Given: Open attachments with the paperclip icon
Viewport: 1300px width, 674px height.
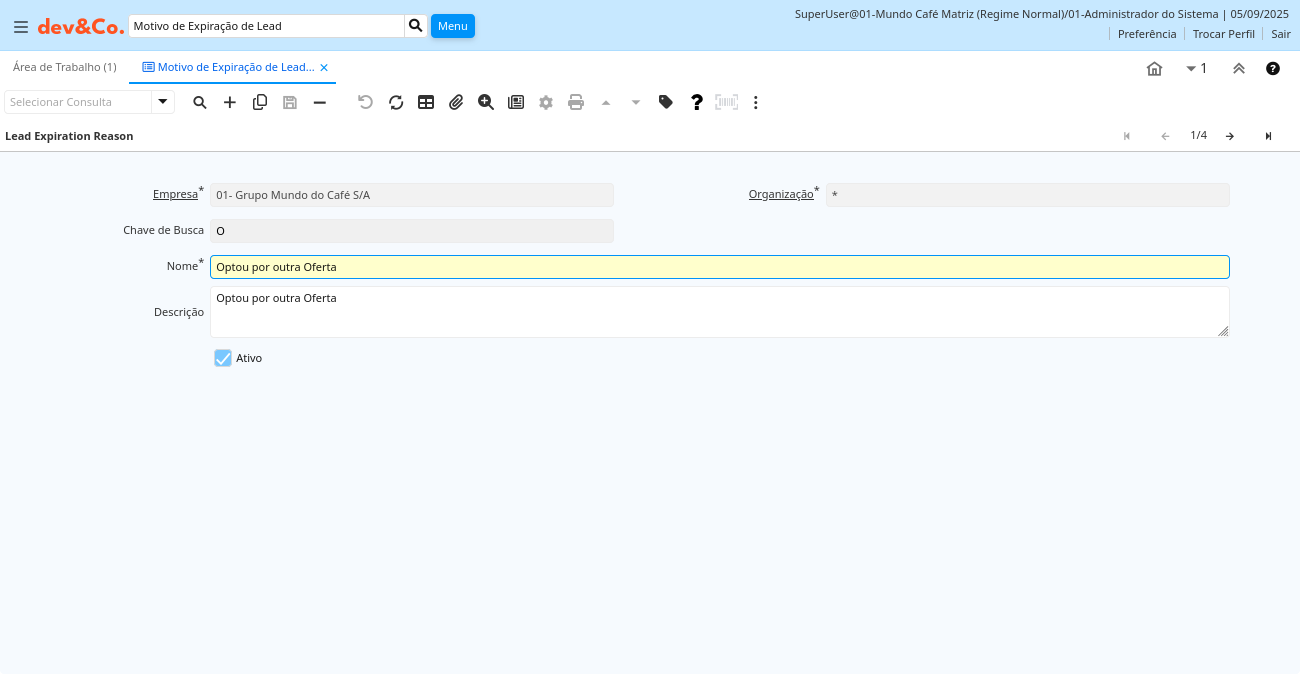Looking at the screenshot, I should pyautogui.click(x=456, y=102).
